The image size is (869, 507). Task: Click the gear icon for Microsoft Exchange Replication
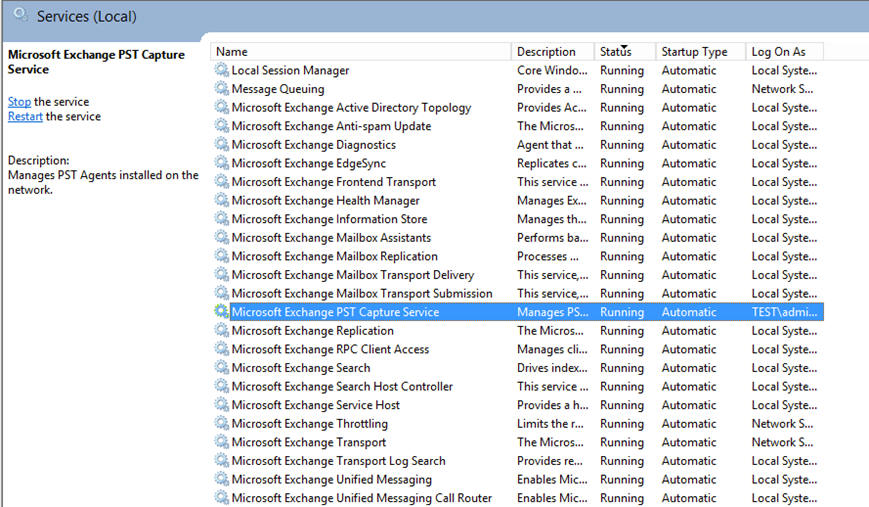point(222,330)
